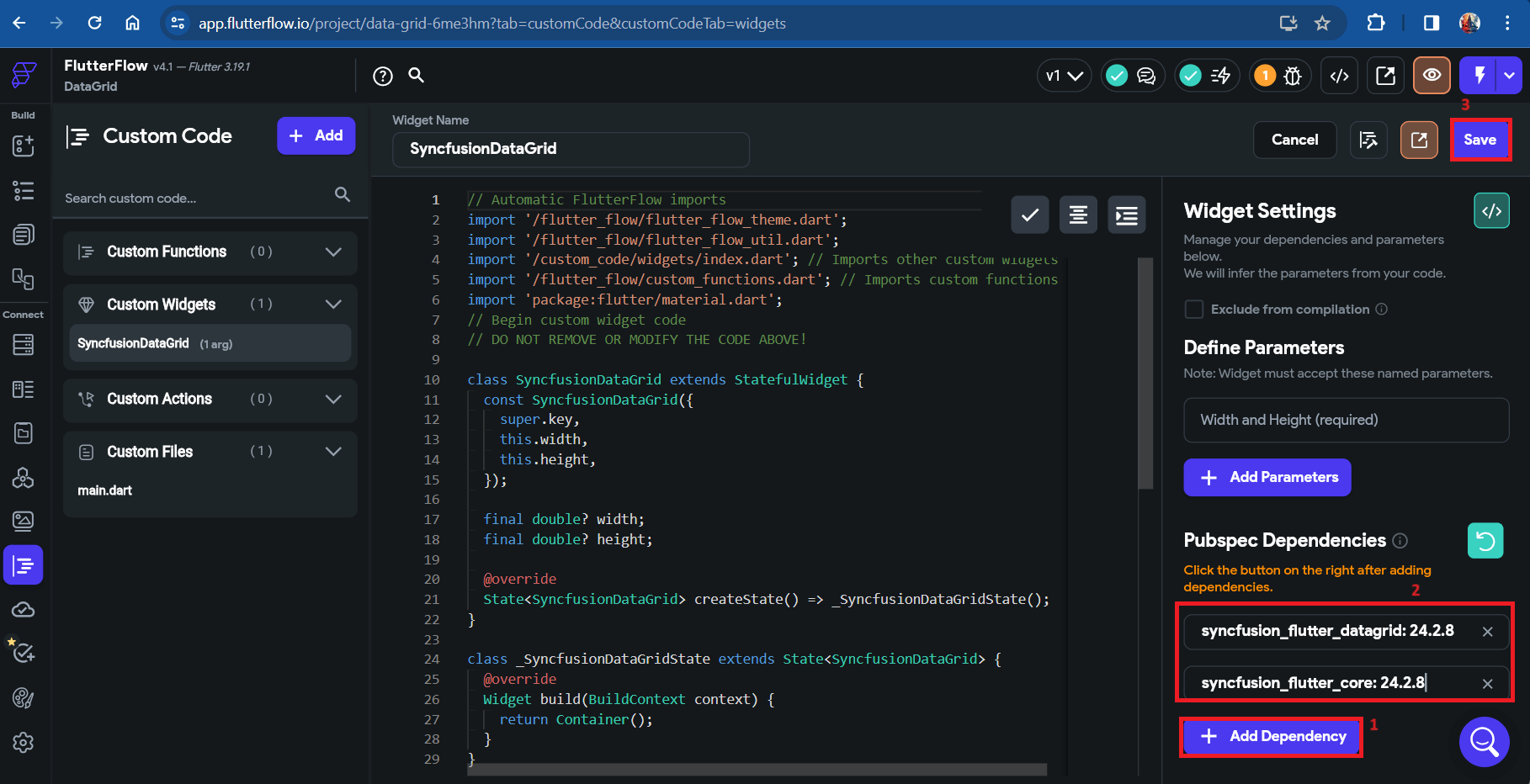This screenshot has height=784, width=1530.
Task: Open the main.dart custom file
Action: point(105,490)
